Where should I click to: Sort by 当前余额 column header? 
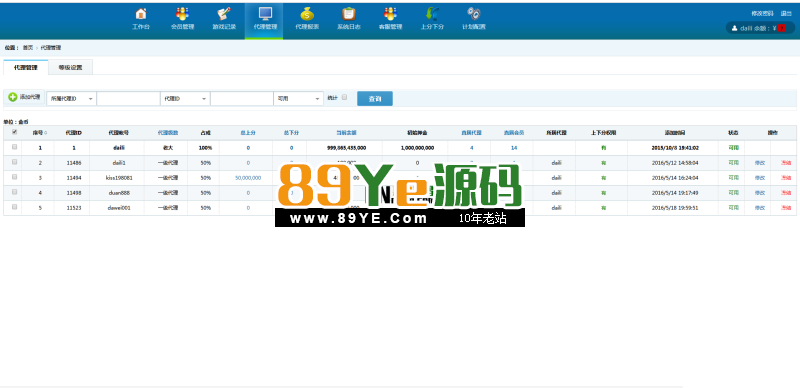346,133
